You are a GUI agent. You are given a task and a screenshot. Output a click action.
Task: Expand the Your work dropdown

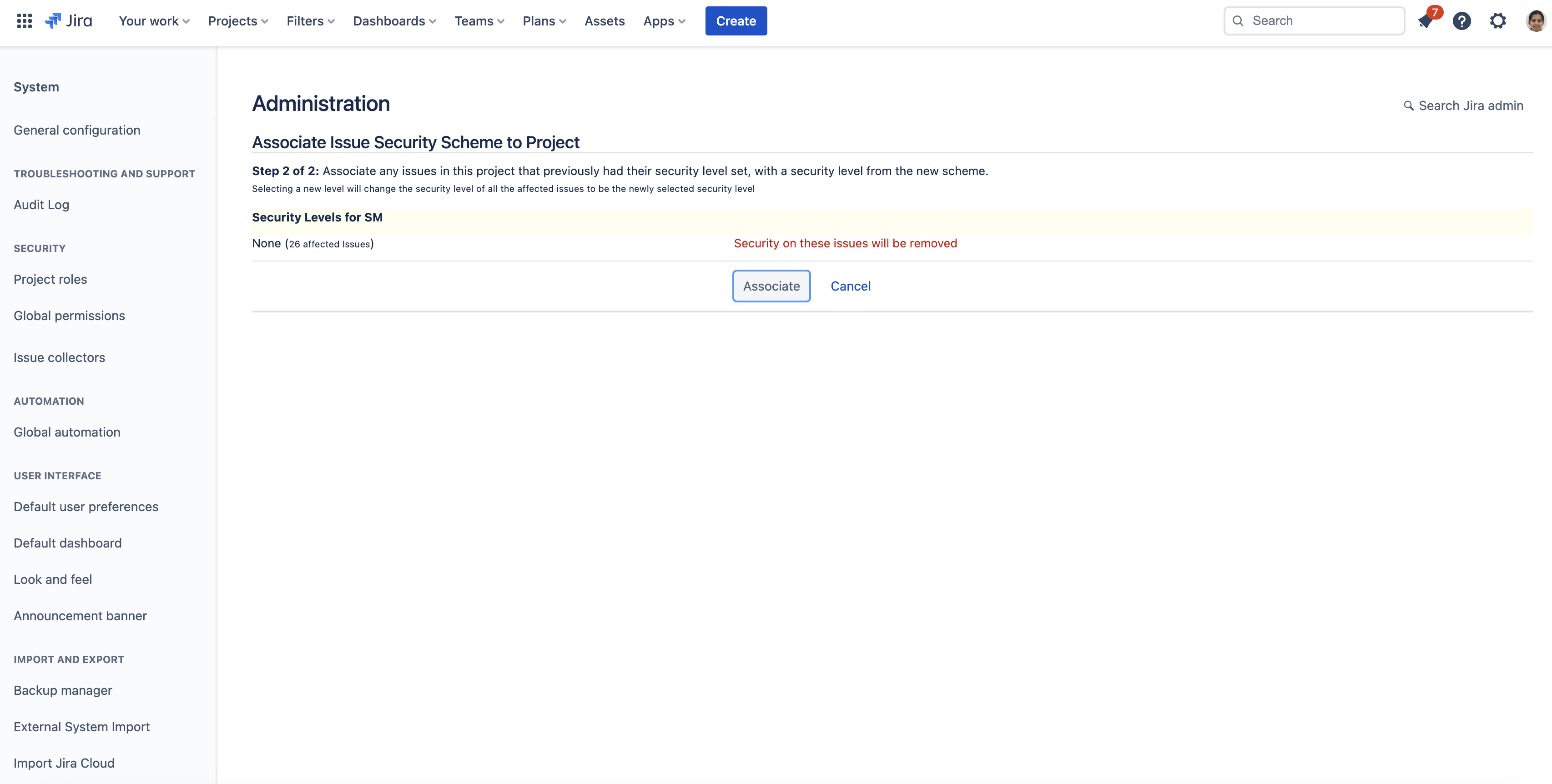154,21
